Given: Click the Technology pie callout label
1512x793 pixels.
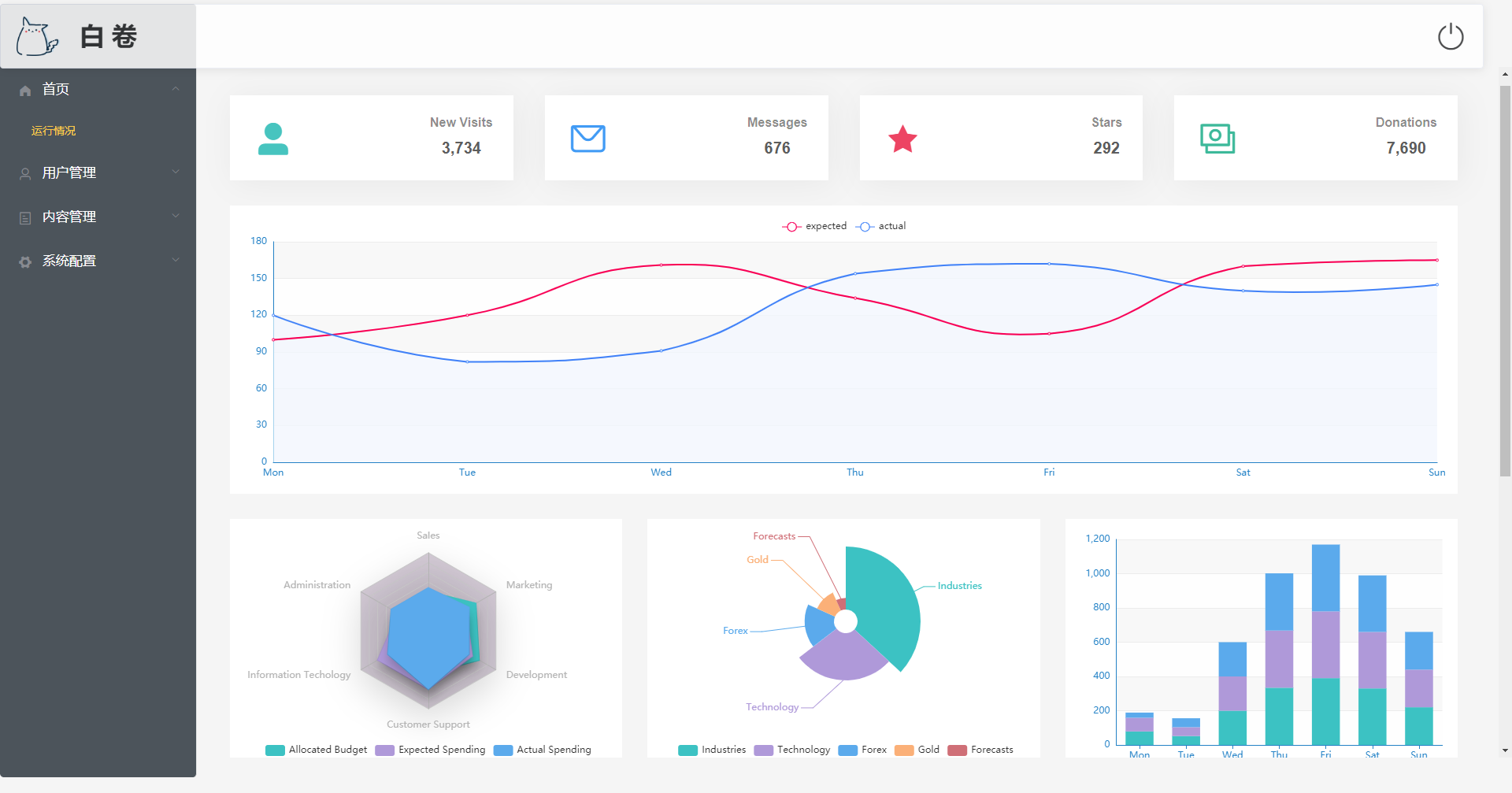Looking at the screenshot, I should pos(773,707).
